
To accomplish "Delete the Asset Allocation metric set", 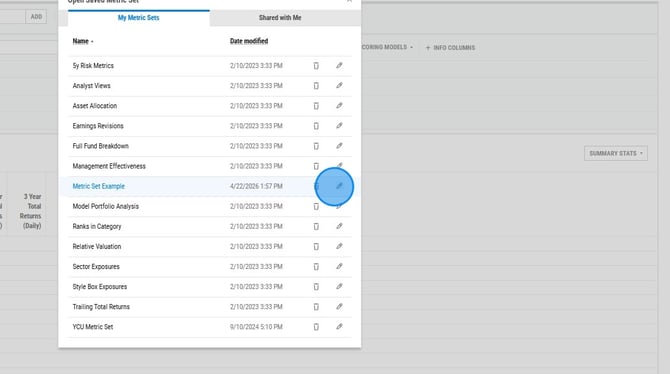I will (x=316, y=106).
